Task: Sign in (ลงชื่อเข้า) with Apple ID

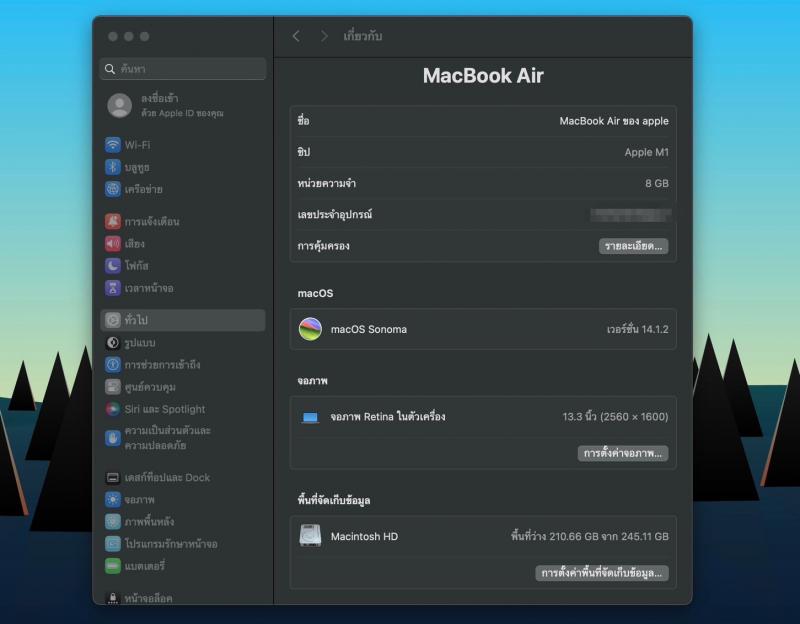Action: 182,105
